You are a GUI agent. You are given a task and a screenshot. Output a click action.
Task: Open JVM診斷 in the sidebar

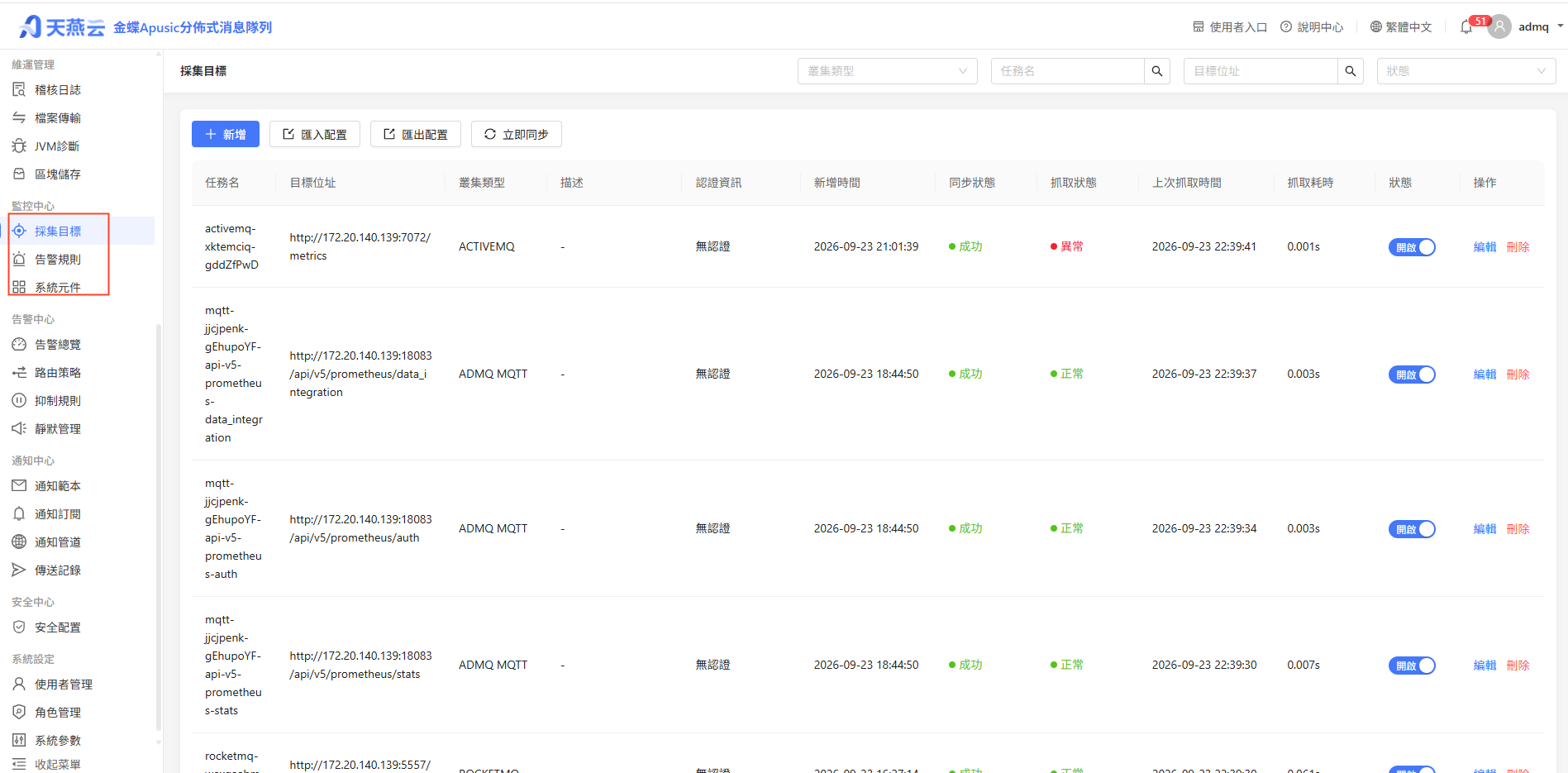pos(58,146)
